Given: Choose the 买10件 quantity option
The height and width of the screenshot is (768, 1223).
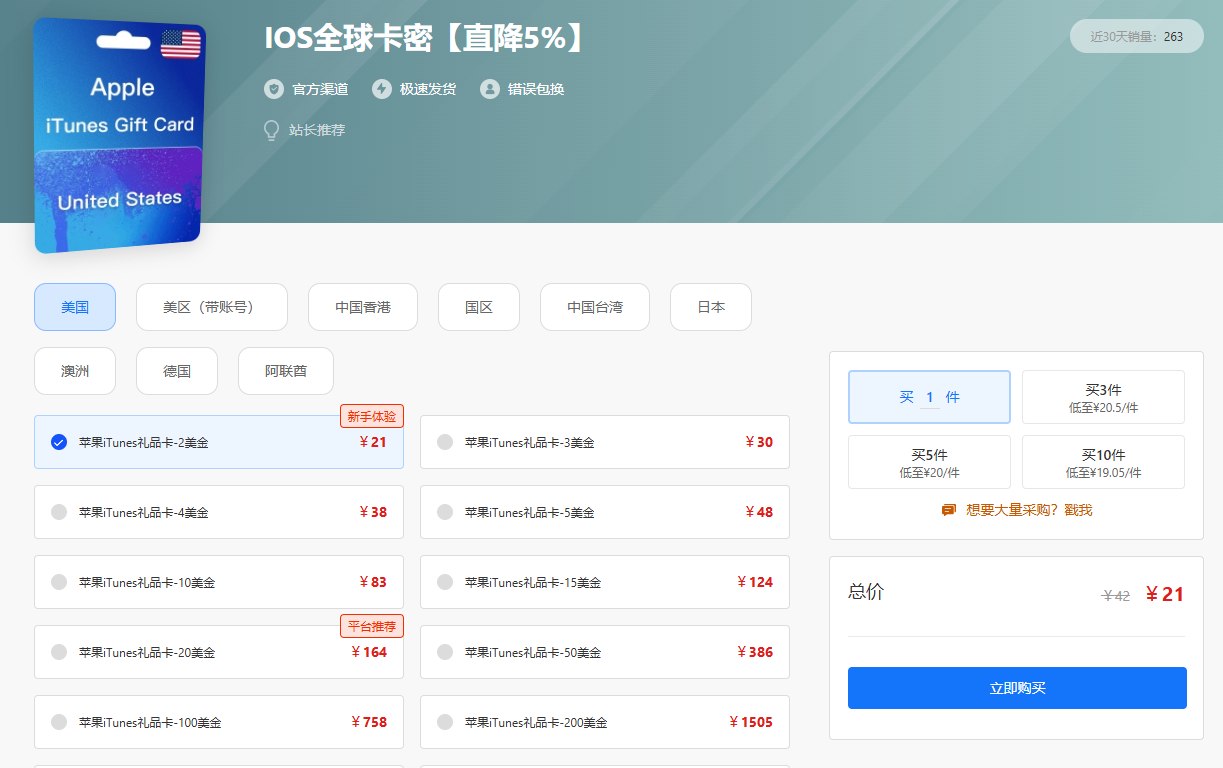Looking at the screenshot, I should click(x=1103, y=462).
